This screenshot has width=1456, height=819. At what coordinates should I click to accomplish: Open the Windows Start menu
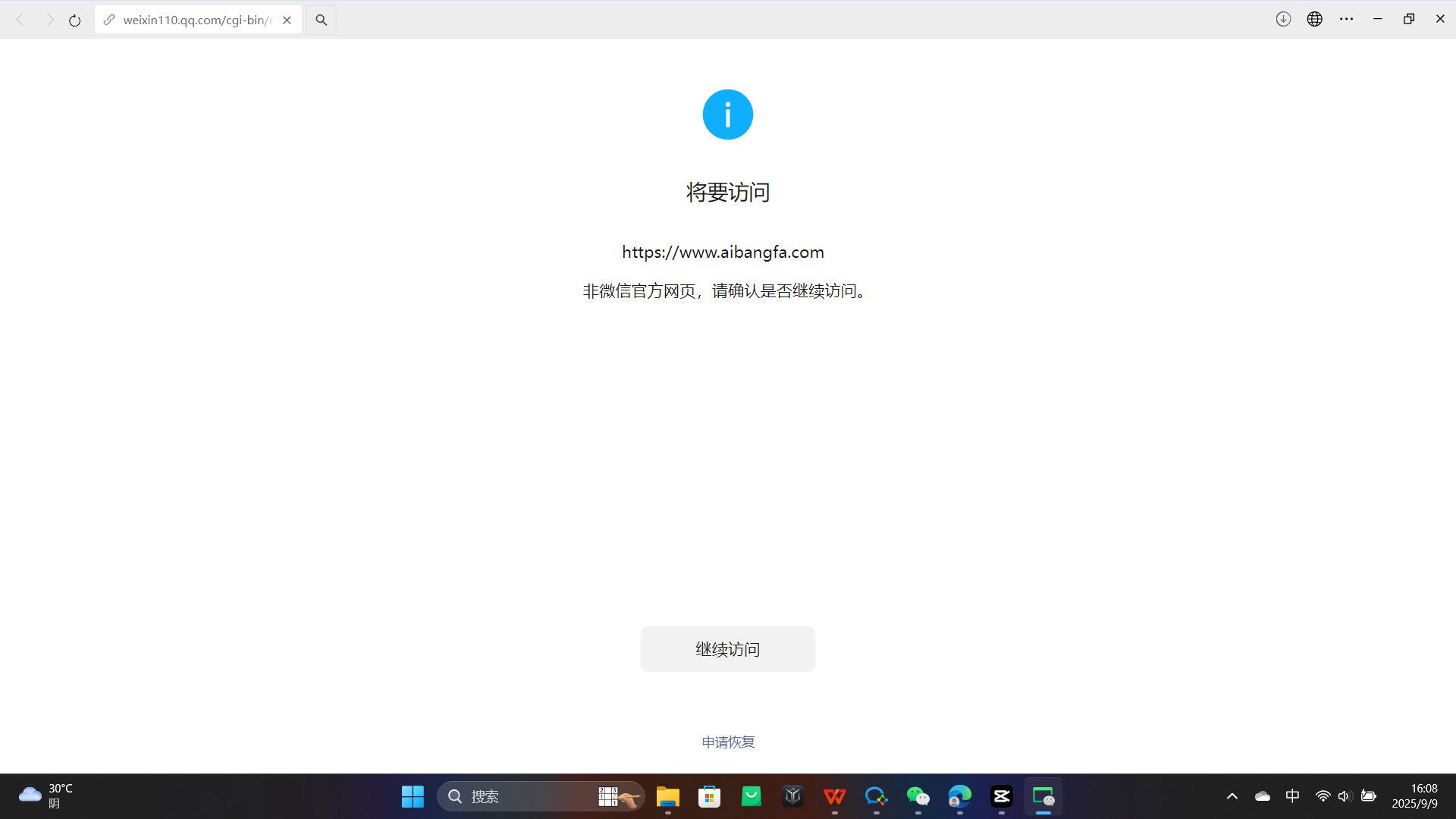tap(413, 796)
